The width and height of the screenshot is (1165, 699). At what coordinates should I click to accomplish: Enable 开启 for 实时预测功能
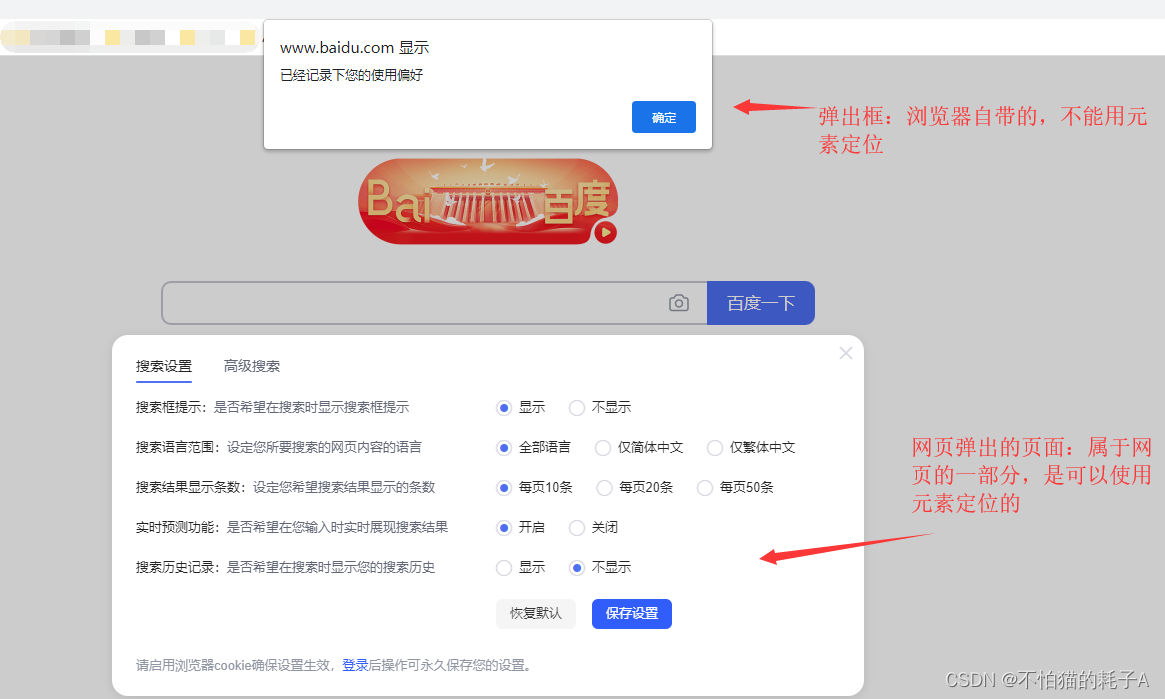click(504, 528)
